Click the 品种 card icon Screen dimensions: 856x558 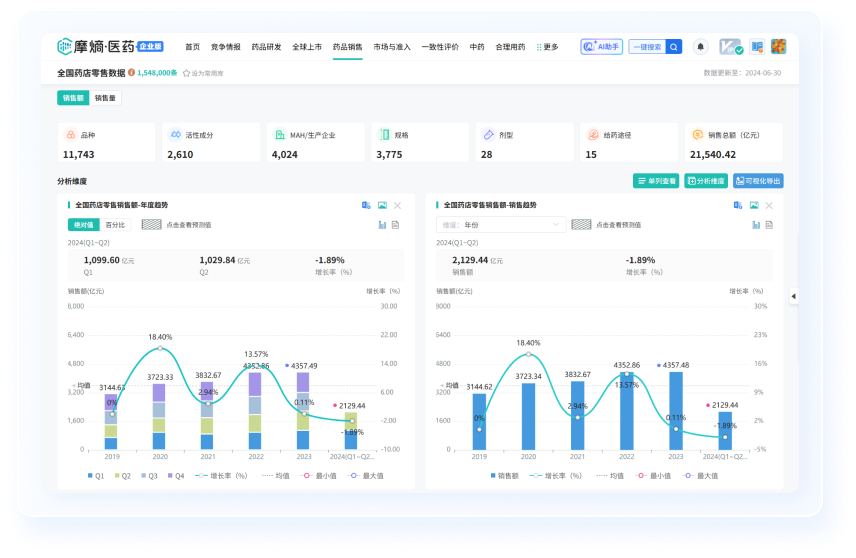click(x=70, y=135)
